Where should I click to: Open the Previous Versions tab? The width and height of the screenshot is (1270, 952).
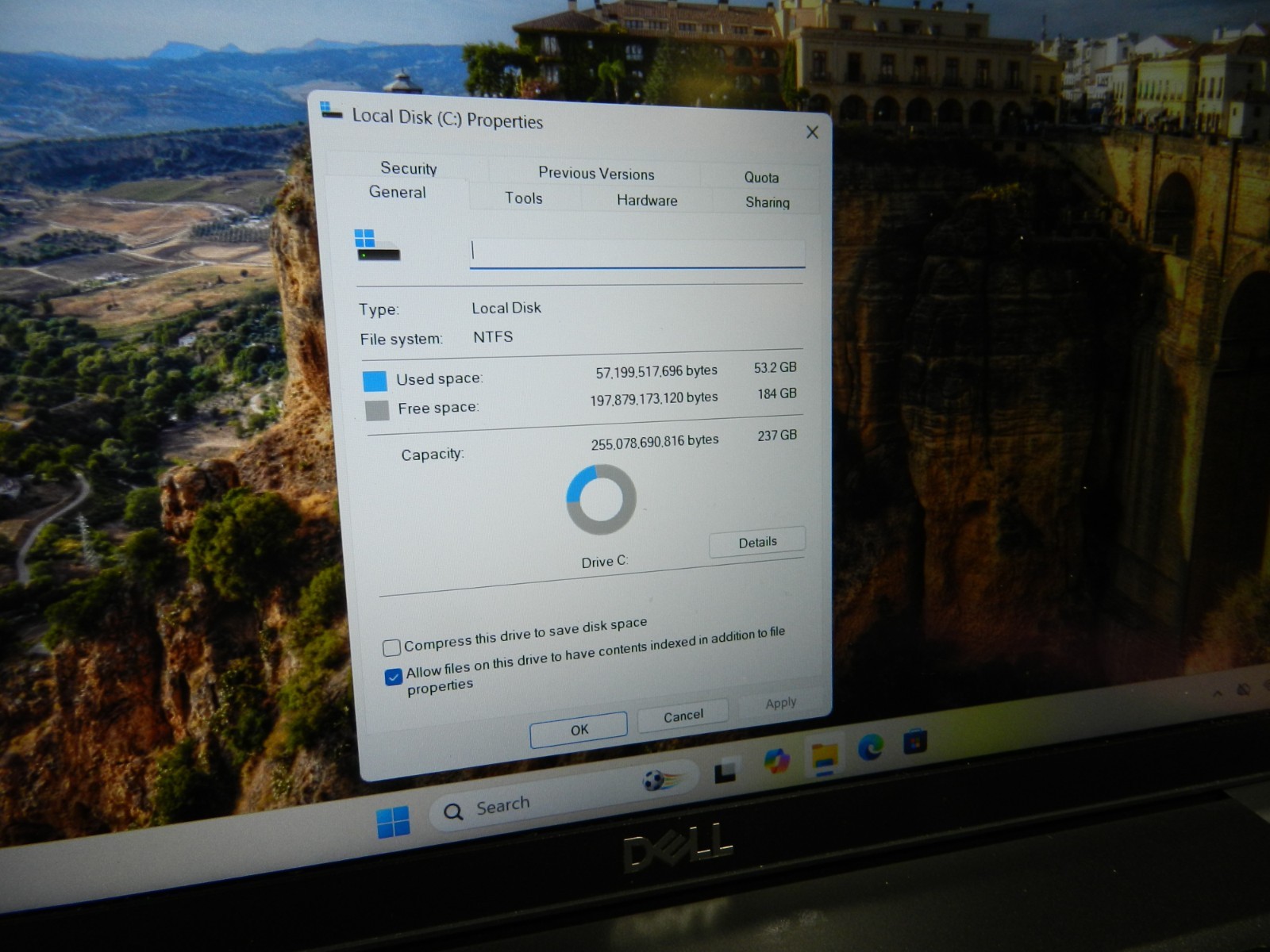coord(596,174)
